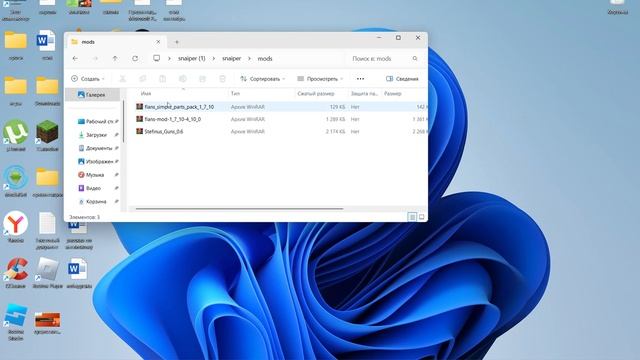This screenshot has width=640, height=360.
Task: Open Загрузки in the sidebar
Action: (96, 135)
